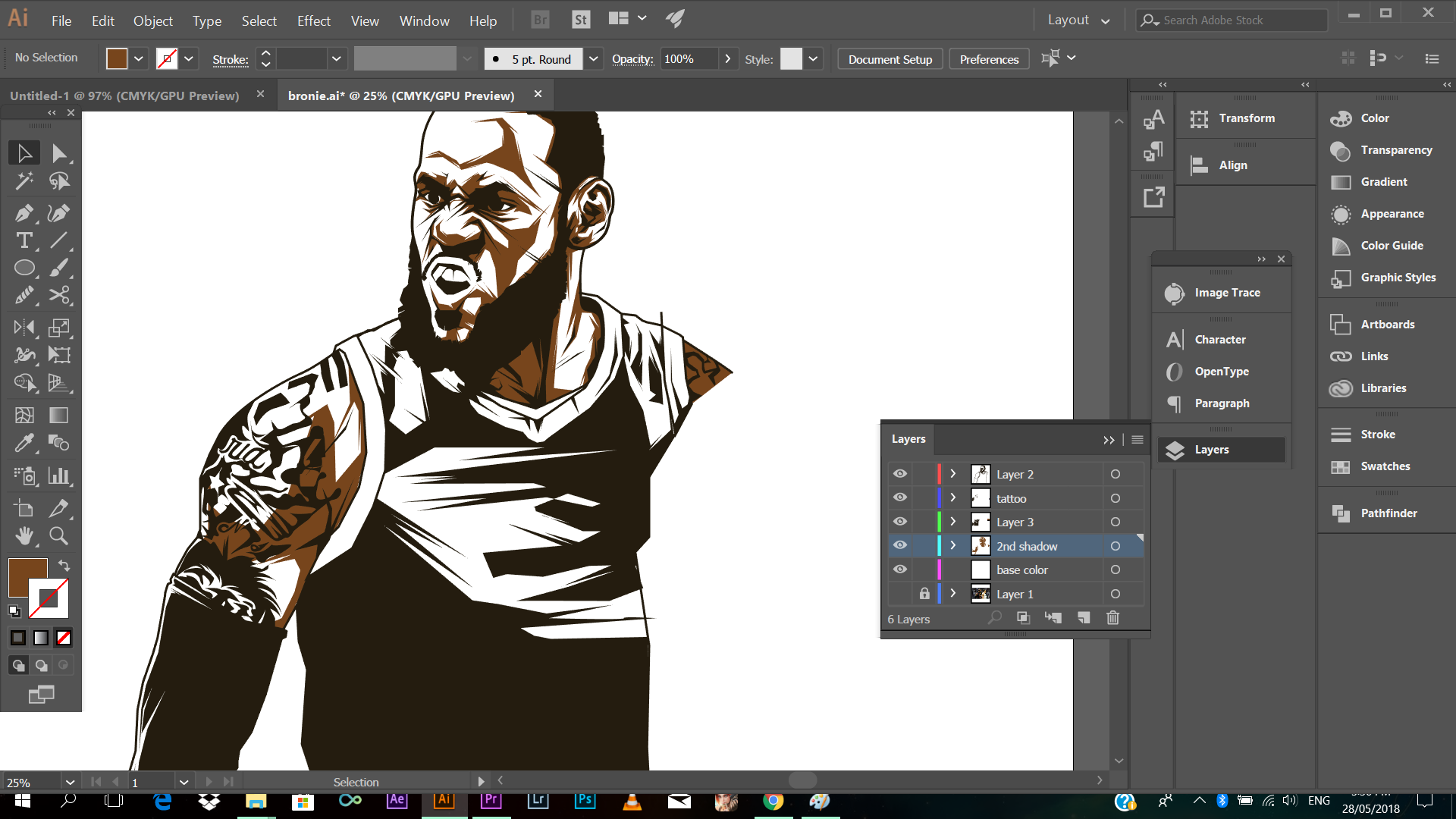Image resolution: width=1456 pixels, height=819 pixels.
Task: Select the Scissors tool
Action: (59, 296)
